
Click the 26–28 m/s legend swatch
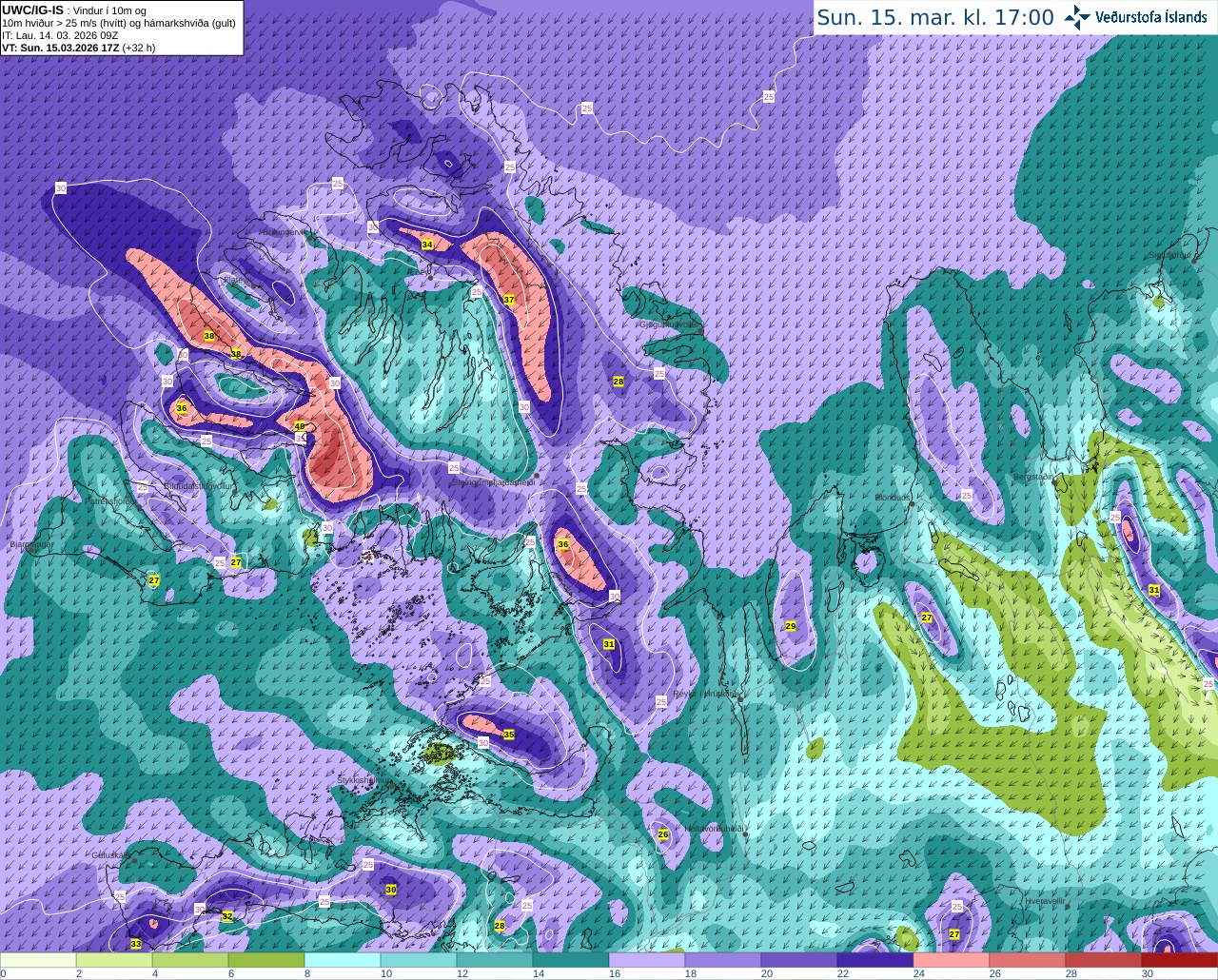(x=1028, y=960)
